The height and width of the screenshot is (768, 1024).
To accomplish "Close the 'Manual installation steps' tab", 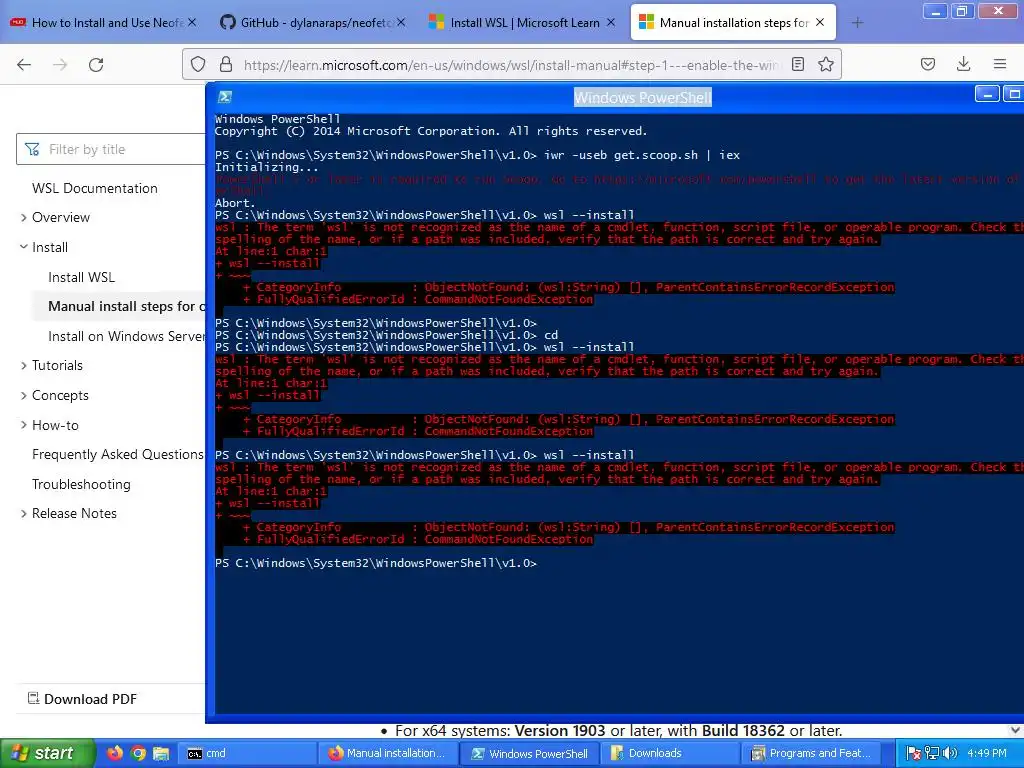I will pyautogui.click(x=820, y=22).
